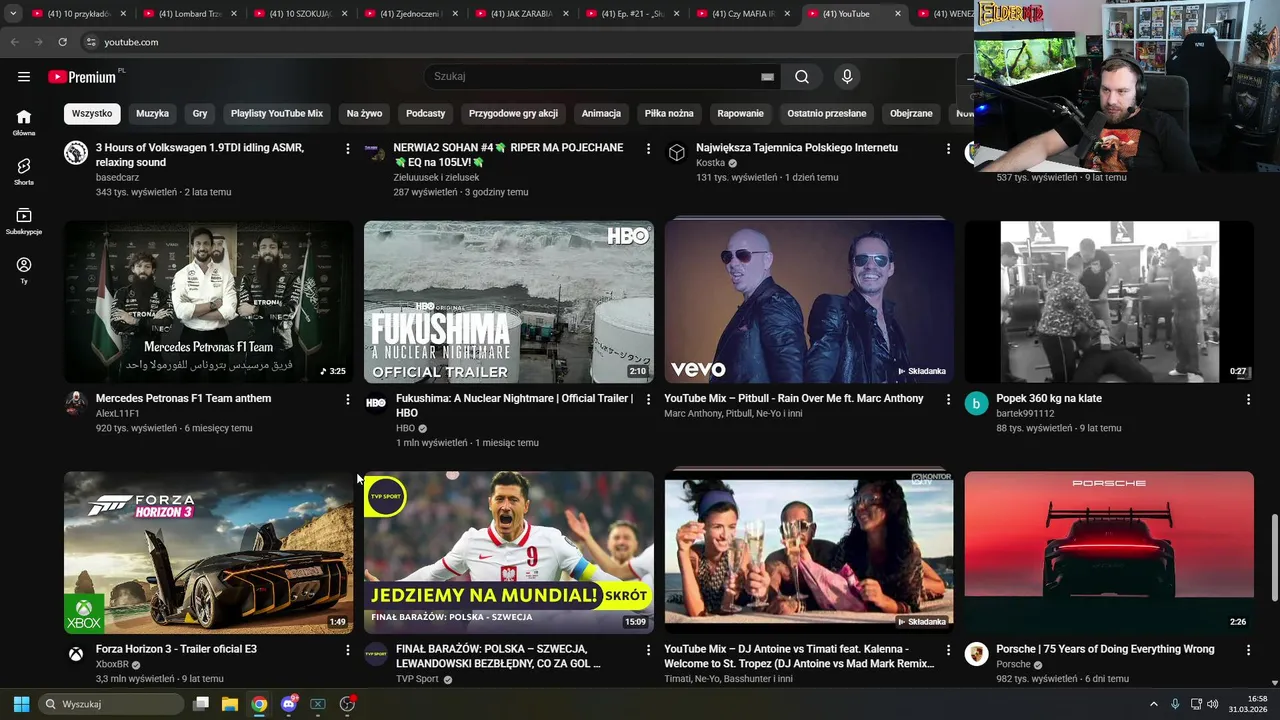Open the Ty profile section in sidebar
Image resolution: width=1280 pixels, height=720 pixels.
pyautogui.click(x=24, y=270)
